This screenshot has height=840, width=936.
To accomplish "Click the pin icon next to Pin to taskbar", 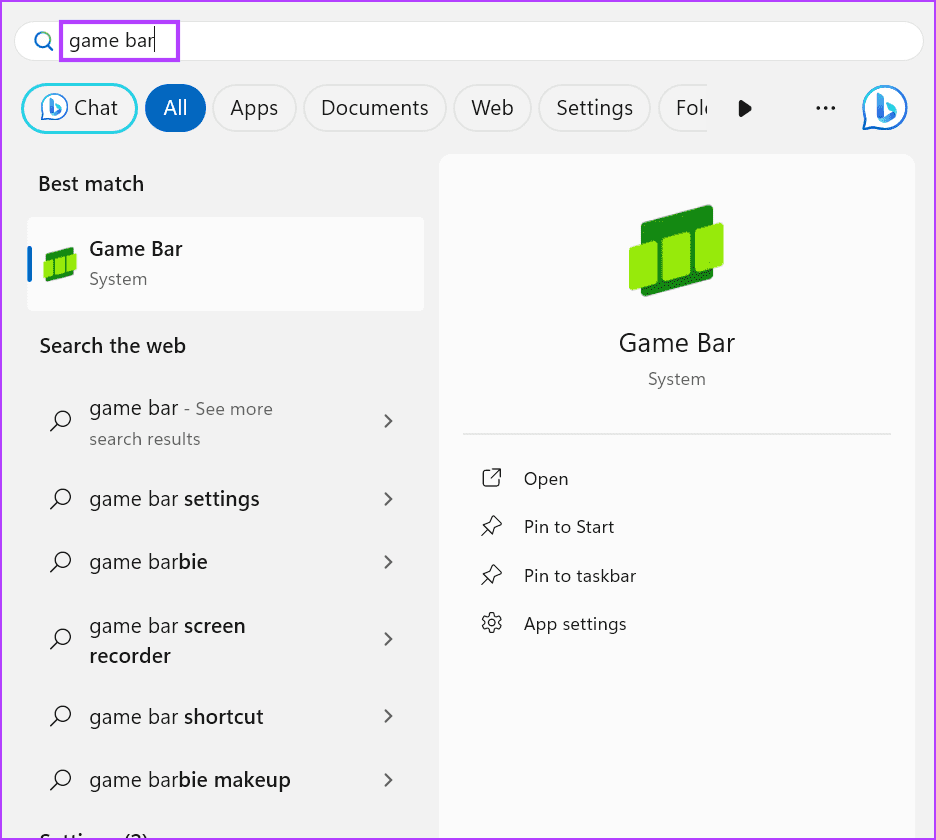I will point(492,575).
